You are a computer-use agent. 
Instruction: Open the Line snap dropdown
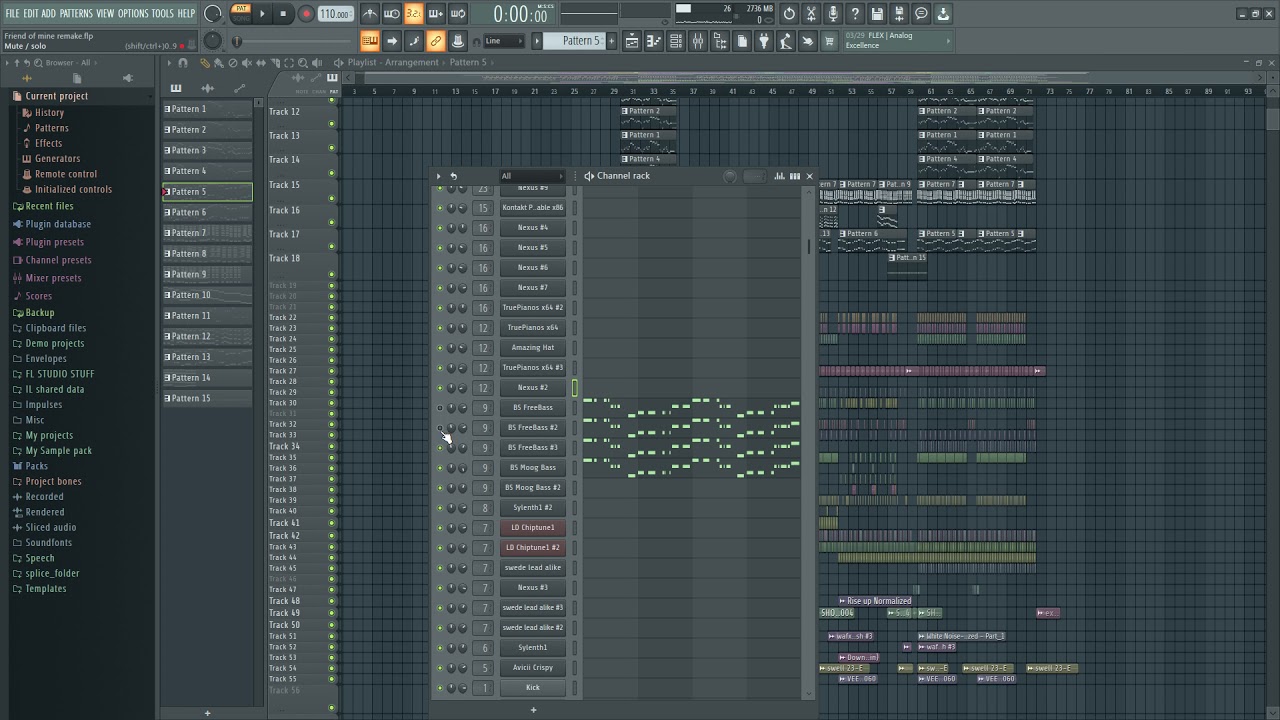tap(503, 41)
